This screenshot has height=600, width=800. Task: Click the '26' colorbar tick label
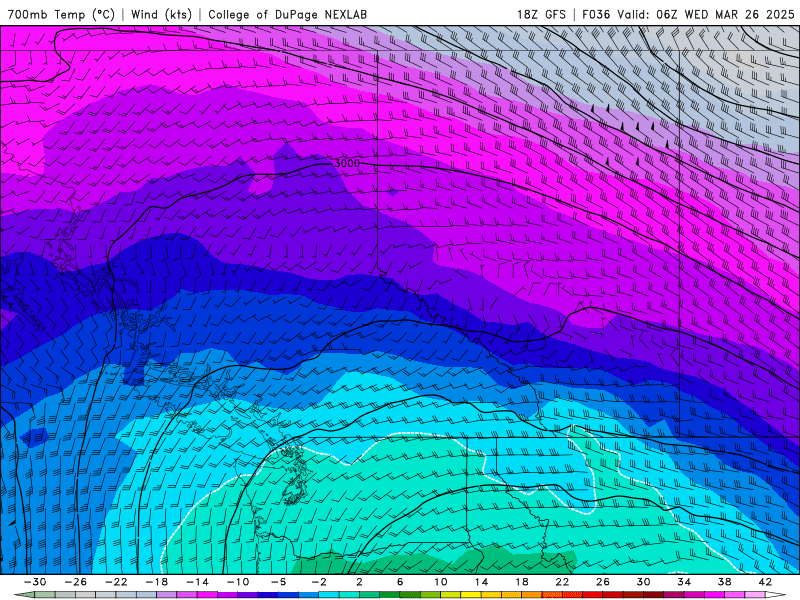(603, 582)
